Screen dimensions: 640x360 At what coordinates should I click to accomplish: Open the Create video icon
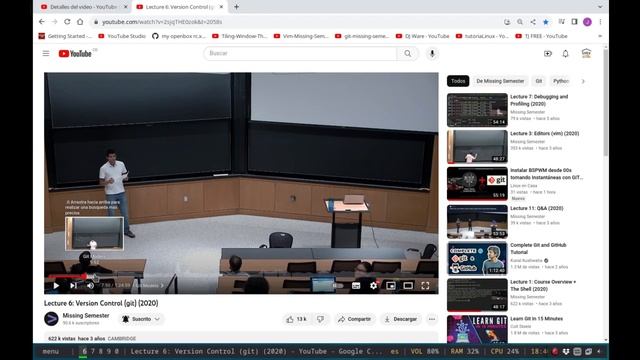coord(548,53)
